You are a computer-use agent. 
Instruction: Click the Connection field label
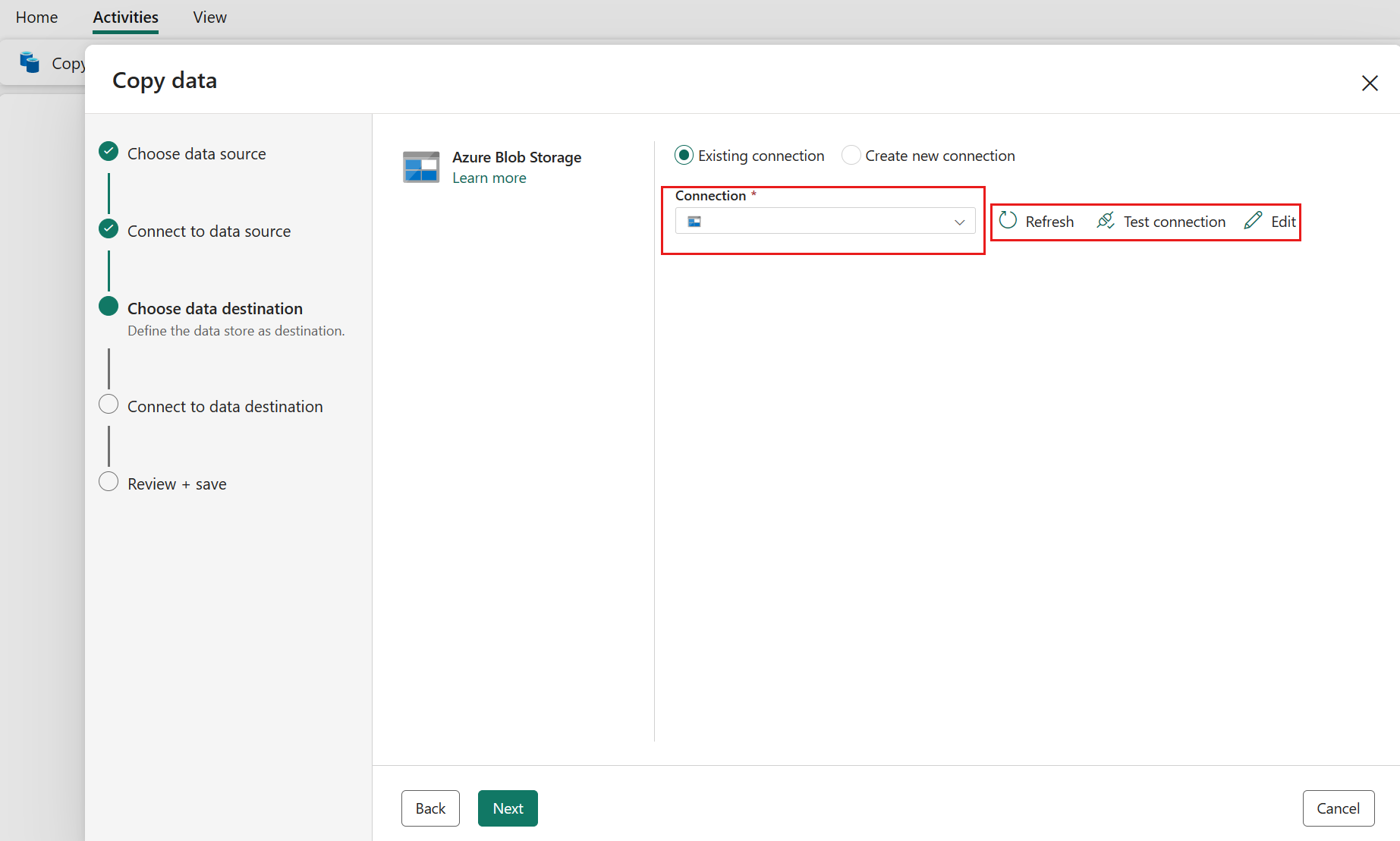click(x=710, y=196)
